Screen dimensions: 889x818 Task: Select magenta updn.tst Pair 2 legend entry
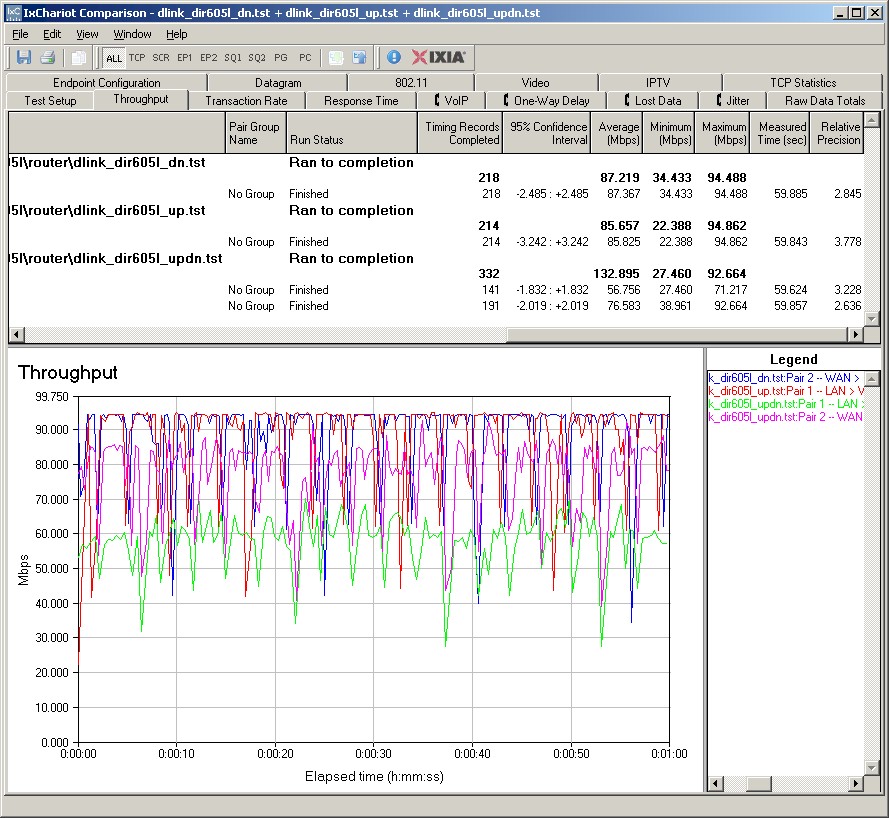[785, 417]
